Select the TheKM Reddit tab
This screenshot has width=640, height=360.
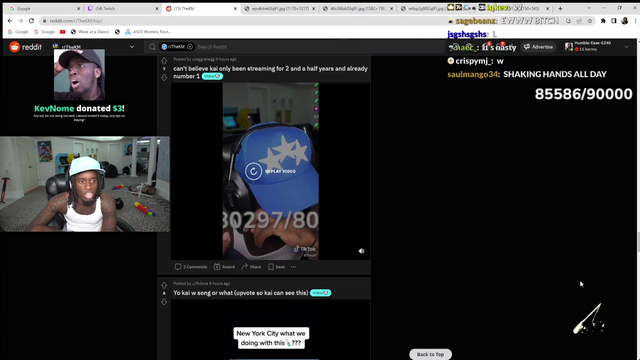pyautogui.click(x=201, y=9)
